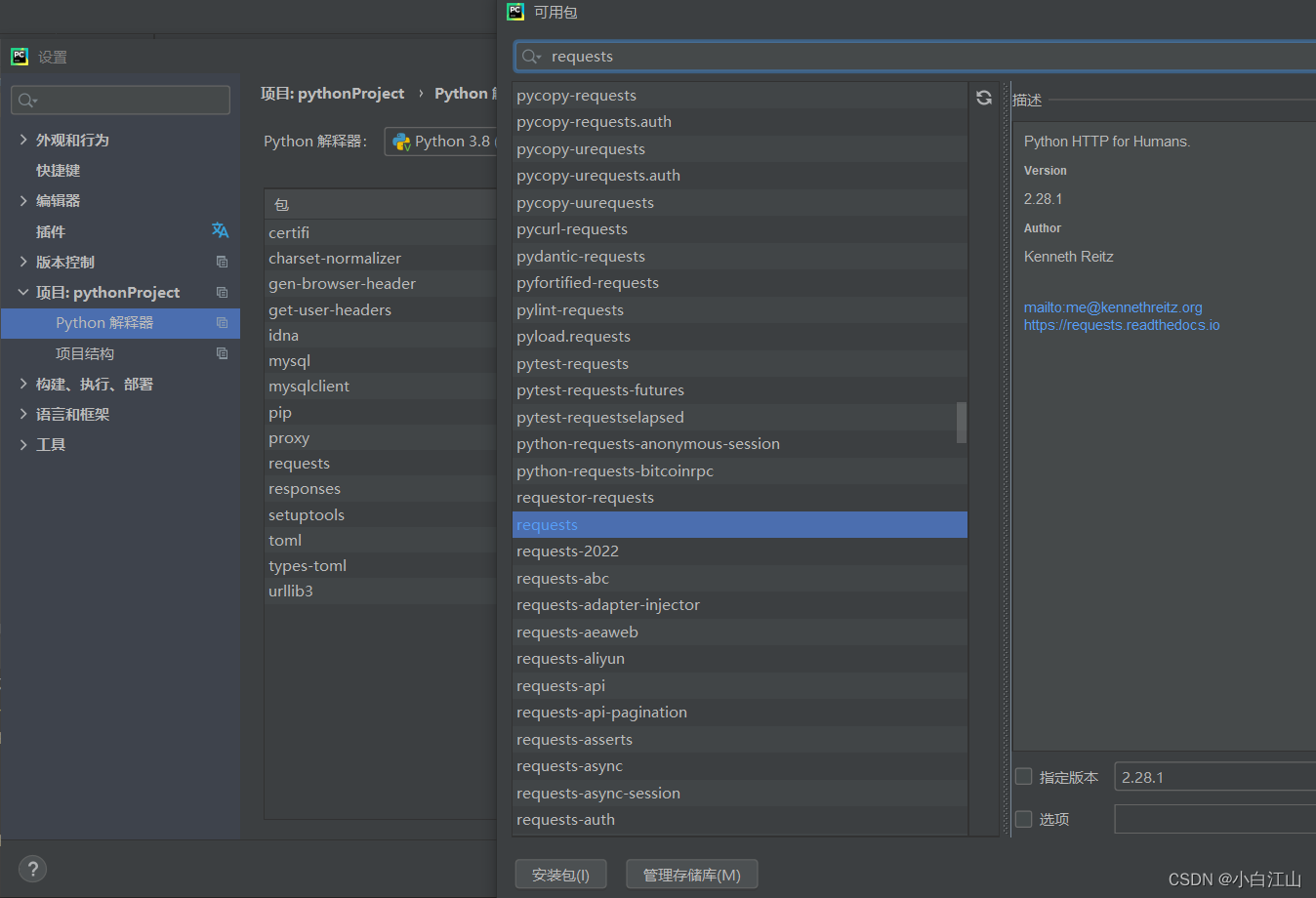
Task: Click the settings search field
Action: pyautogui.click(x=121, y=100)
